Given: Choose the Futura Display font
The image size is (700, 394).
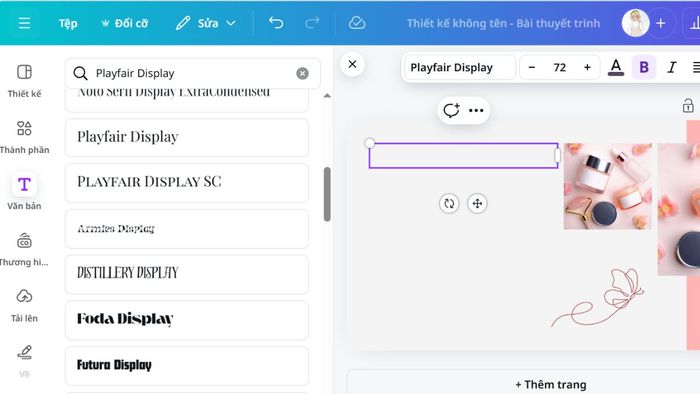Looking at the screenshot, I should coord(187,366).
